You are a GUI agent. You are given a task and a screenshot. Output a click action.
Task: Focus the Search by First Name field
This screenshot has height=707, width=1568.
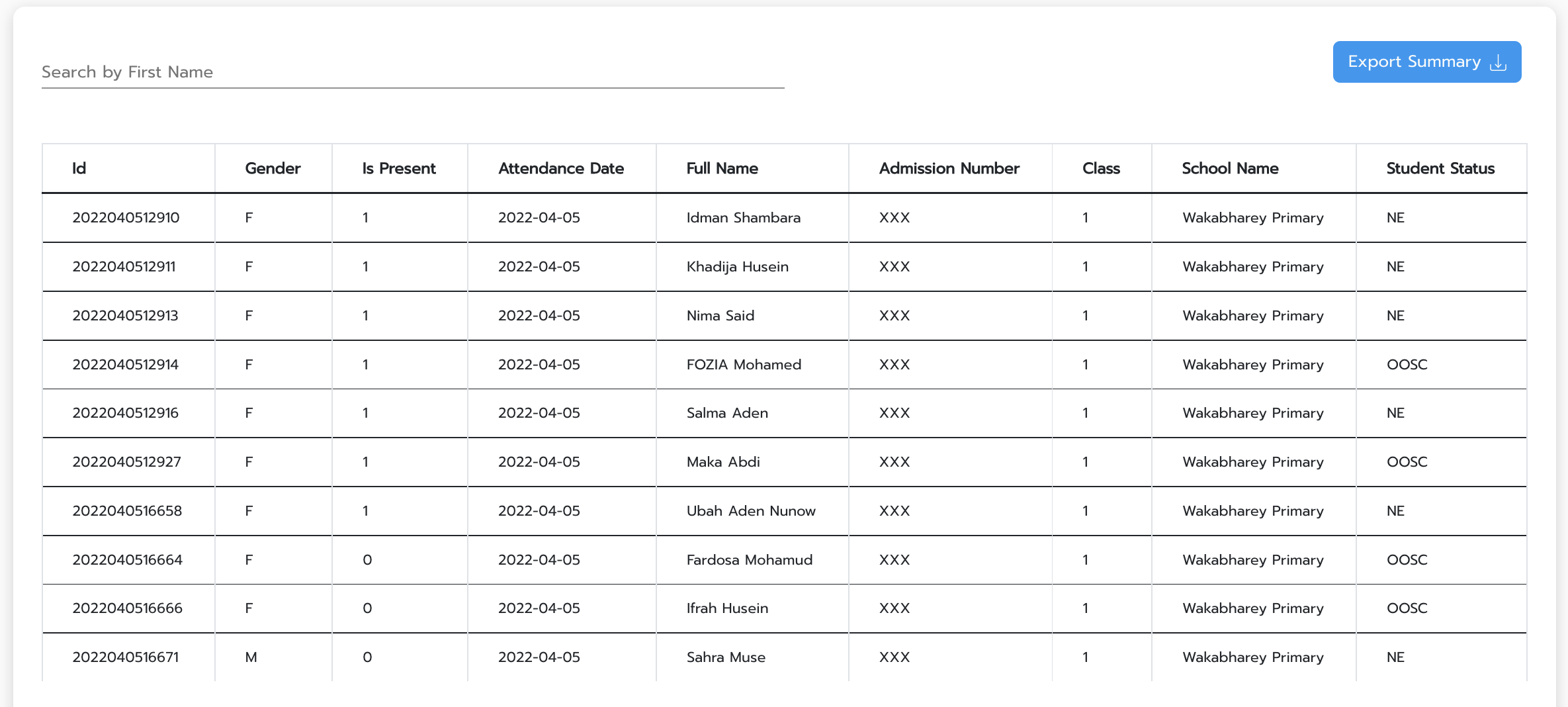412,72
